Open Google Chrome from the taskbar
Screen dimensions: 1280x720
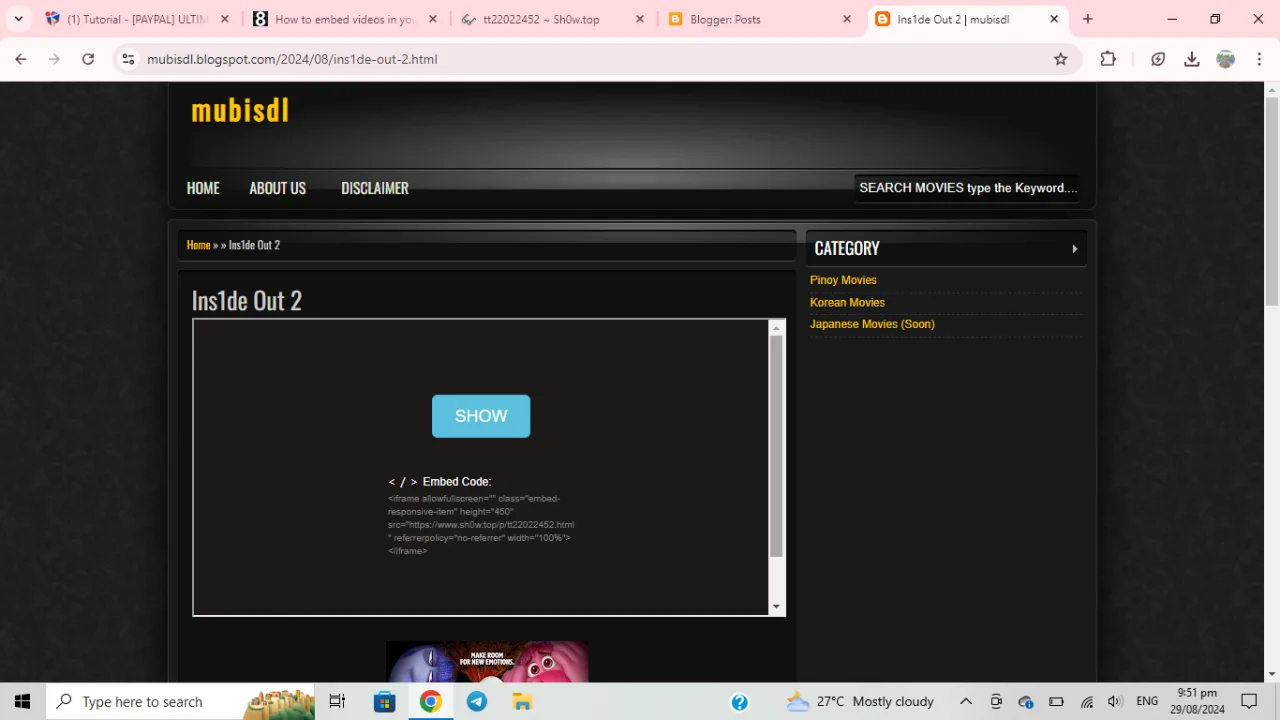click(430, 702)
